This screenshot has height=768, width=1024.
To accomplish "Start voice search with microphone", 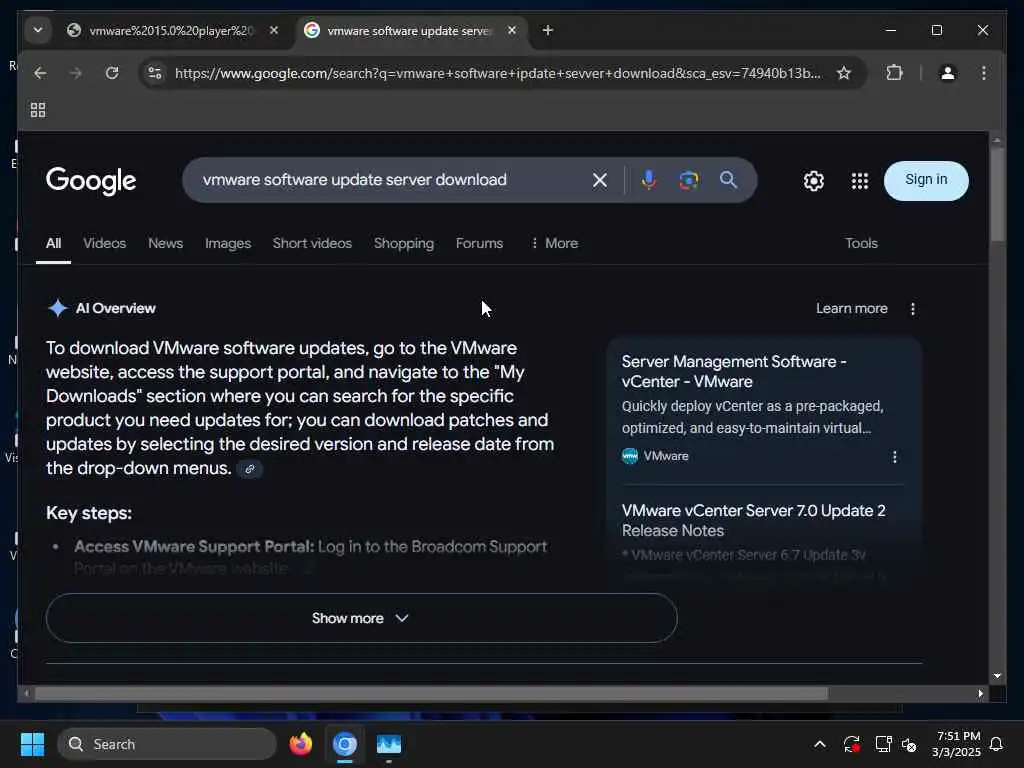I will click(648, 180).
